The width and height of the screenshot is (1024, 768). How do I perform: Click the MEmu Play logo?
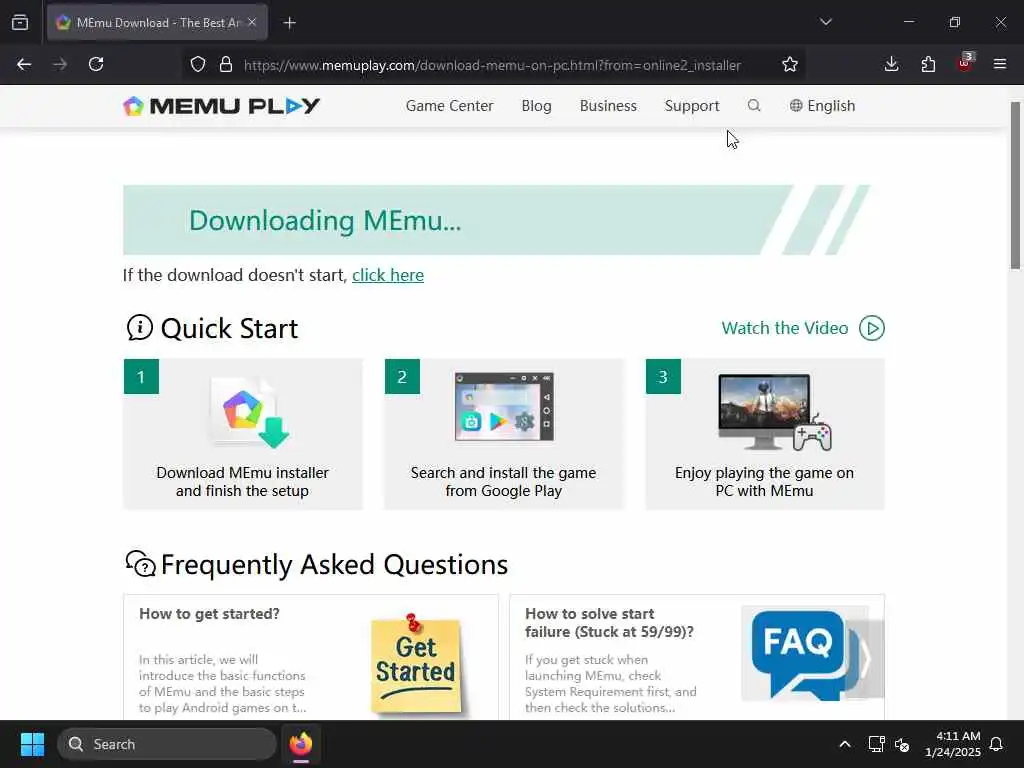[x=221, y=106]
